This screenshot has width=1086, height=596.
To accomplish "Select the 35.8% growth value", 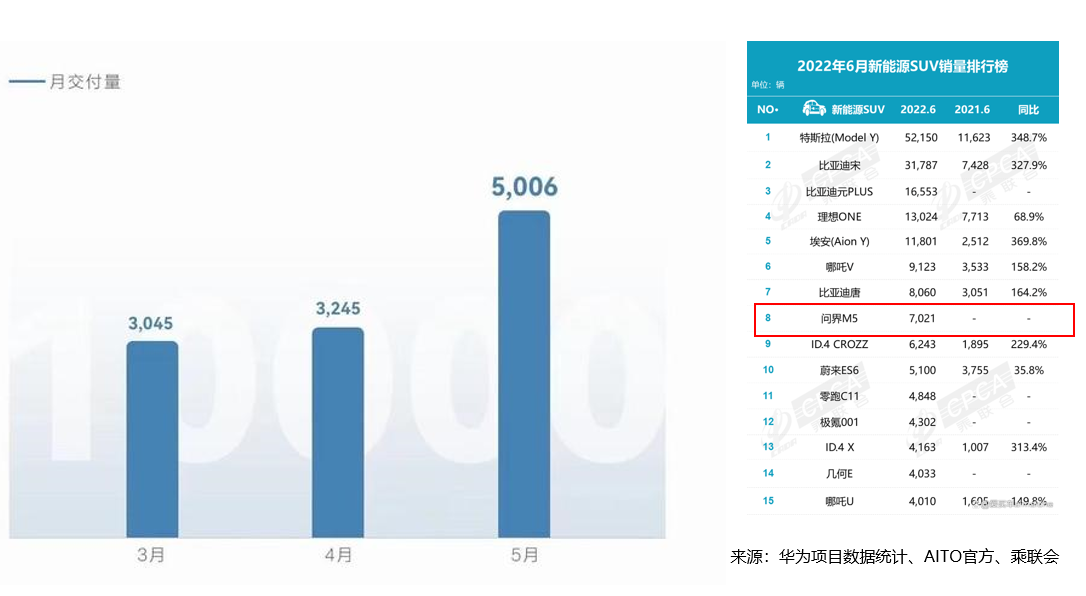I will pyautogui.click(x=1029, y=370).
